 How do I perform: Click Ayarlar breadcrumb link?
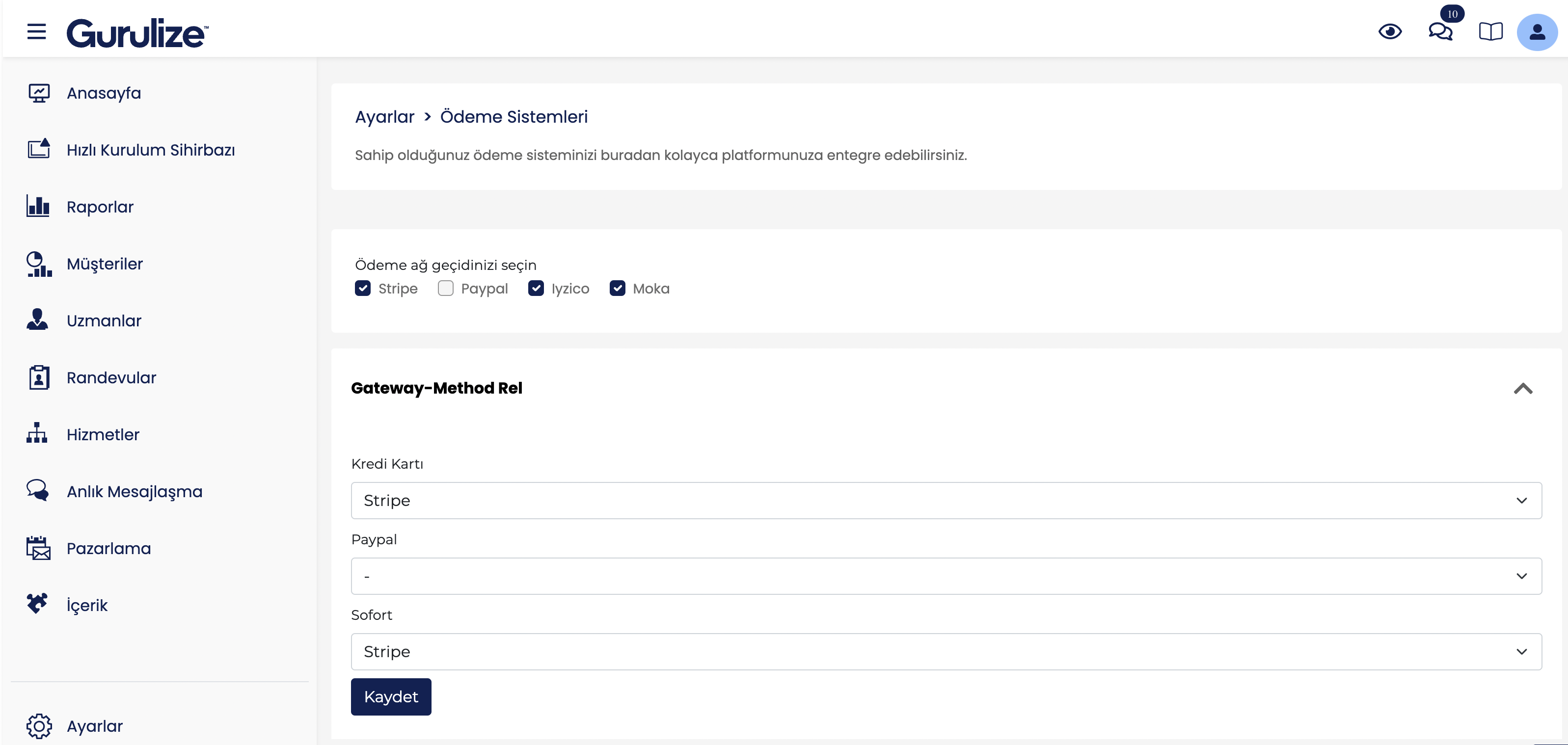tap(385, 117)
